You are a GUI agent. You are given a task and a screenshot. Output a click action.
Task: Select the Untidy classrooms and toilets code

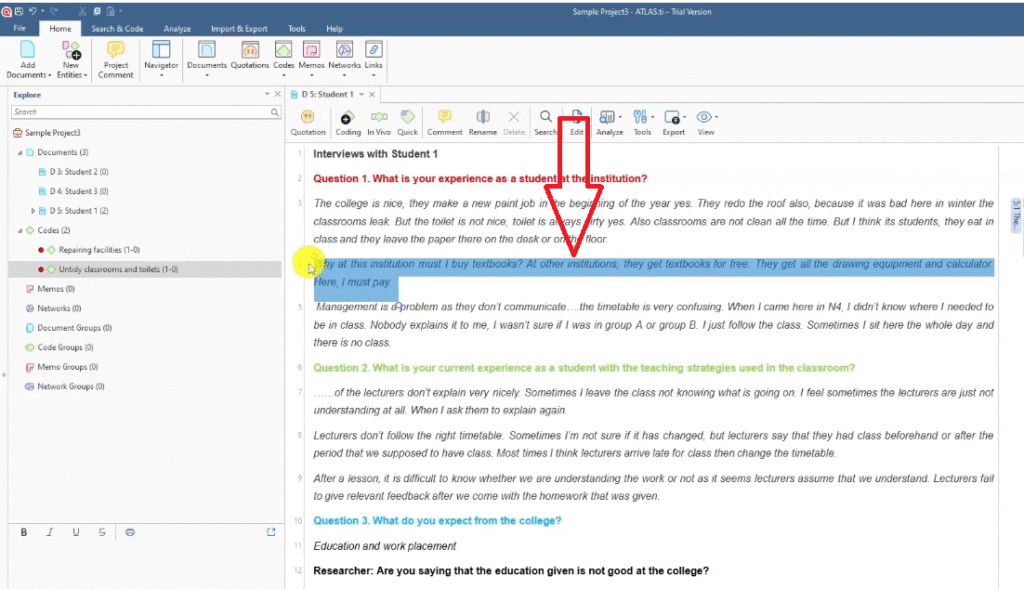coord(118,269)
